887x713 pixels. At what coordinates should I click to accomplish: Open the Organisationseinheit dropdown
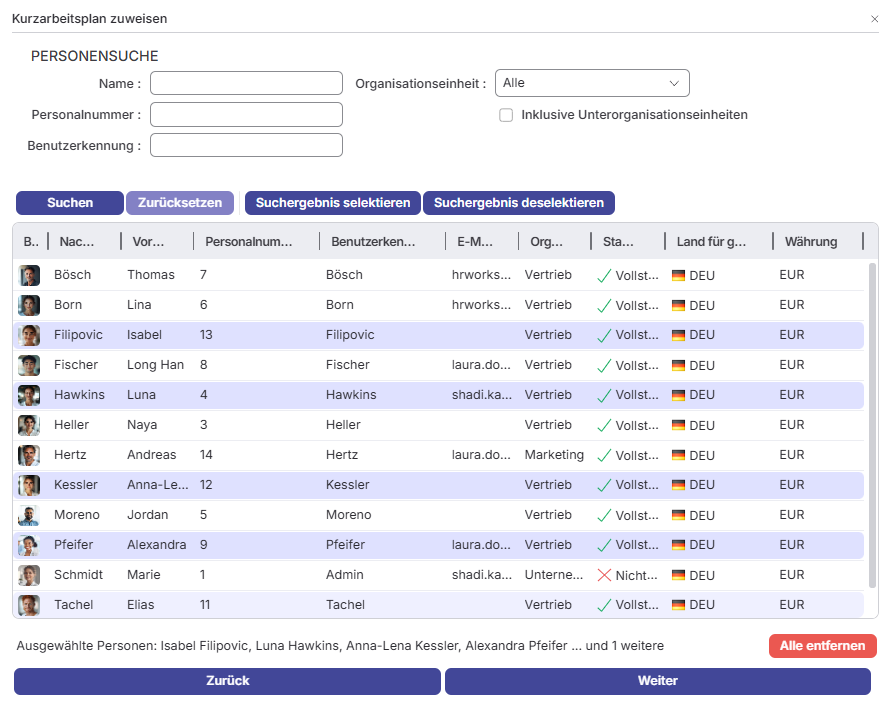pyautogui.click(x=592, y=83)
